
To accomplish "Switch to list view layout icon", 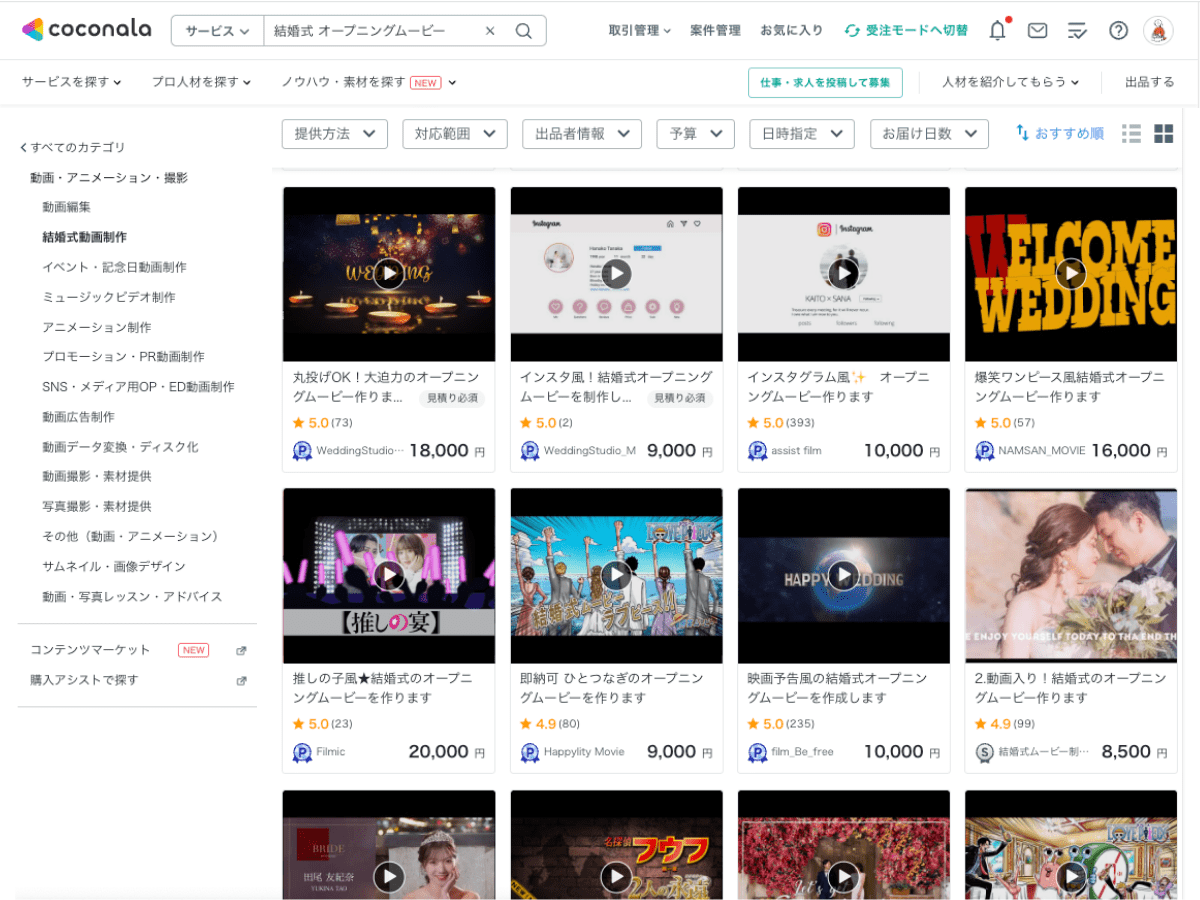I will (x=1132, y=133).
